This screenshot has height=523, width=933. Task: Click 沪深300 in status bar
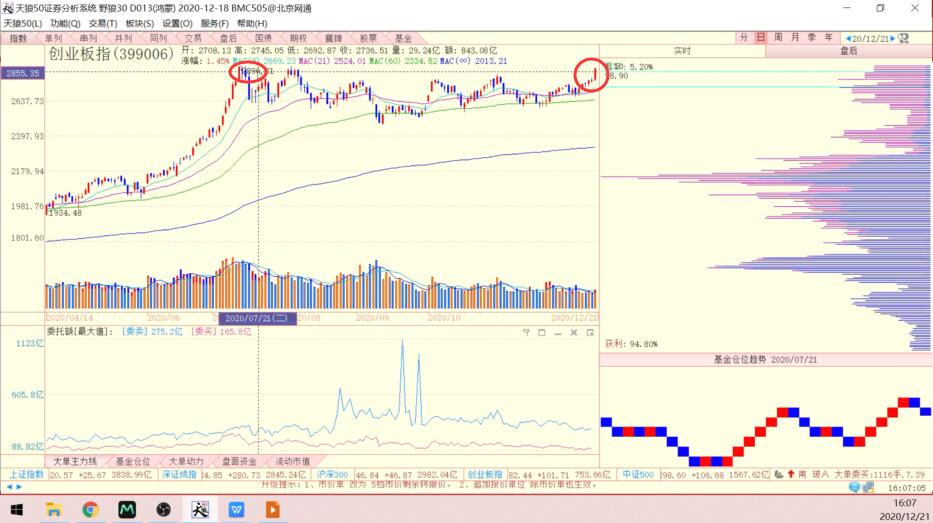(x=333, y=474)
